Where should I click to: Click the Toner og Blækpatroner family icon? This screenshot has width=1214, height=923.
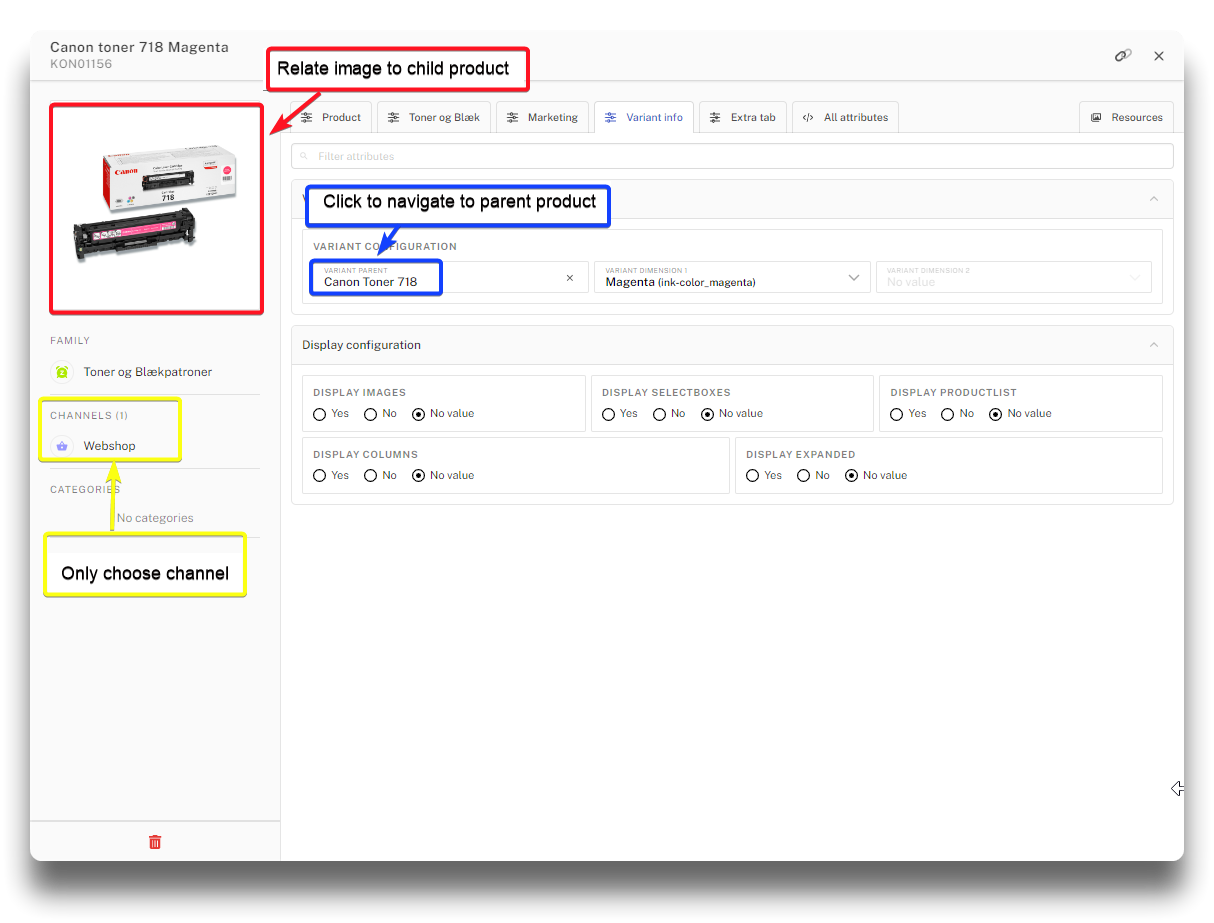(62, 372)
